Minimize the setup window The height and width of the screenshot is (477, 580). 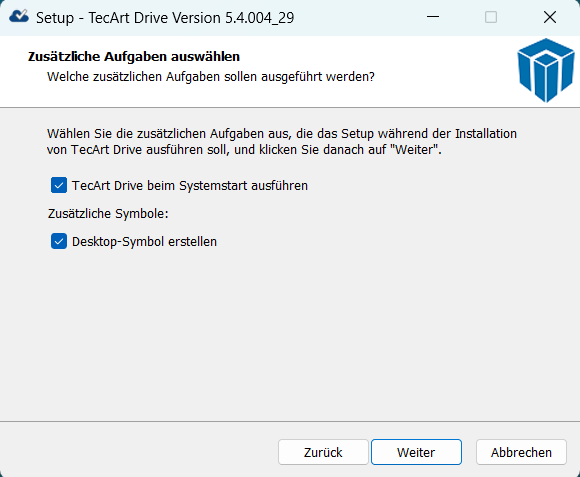(x=433, y=17)
